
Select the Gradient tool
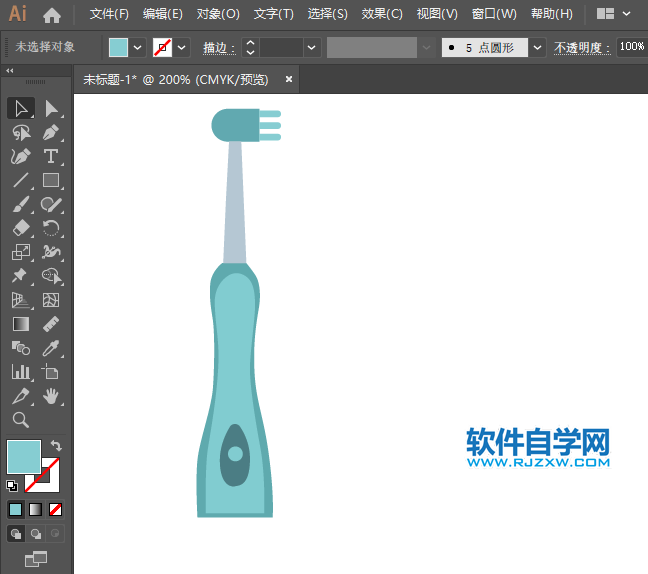click(21, 324)
